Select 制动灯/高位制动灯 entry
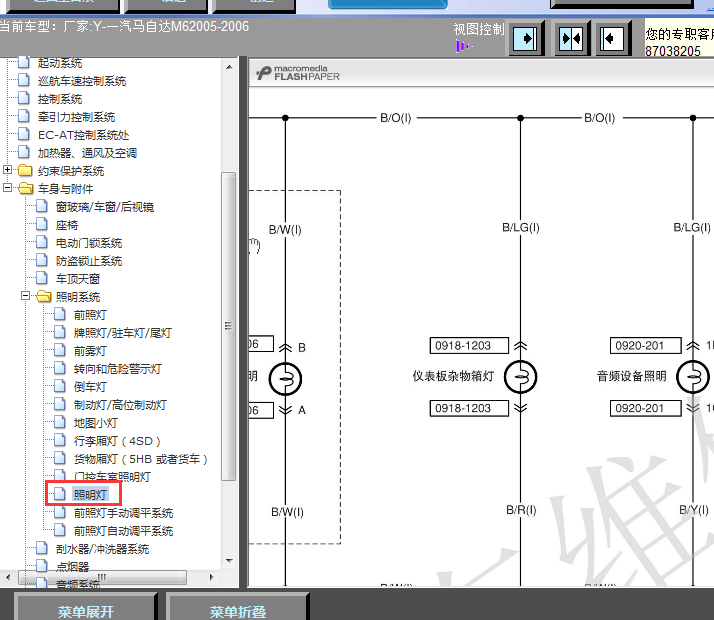 [120, 405]
